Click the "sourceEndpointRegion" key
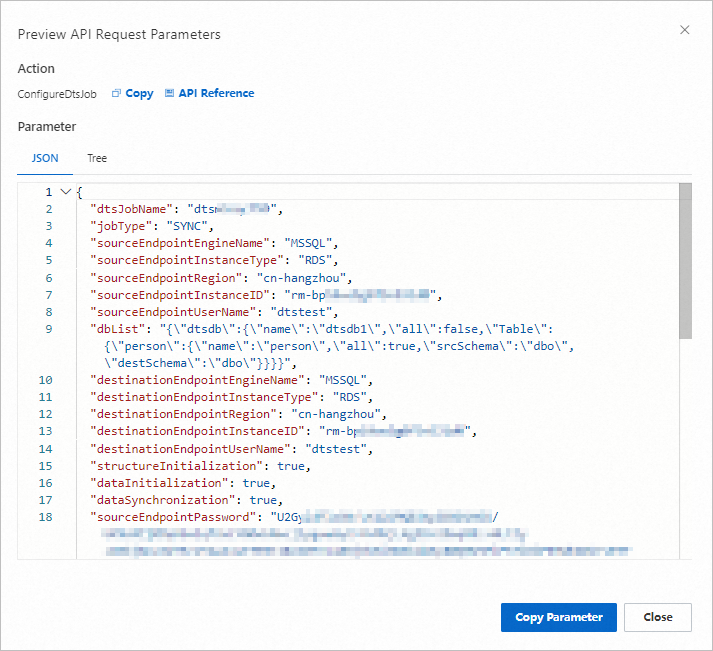 click(x=166, y=278)
